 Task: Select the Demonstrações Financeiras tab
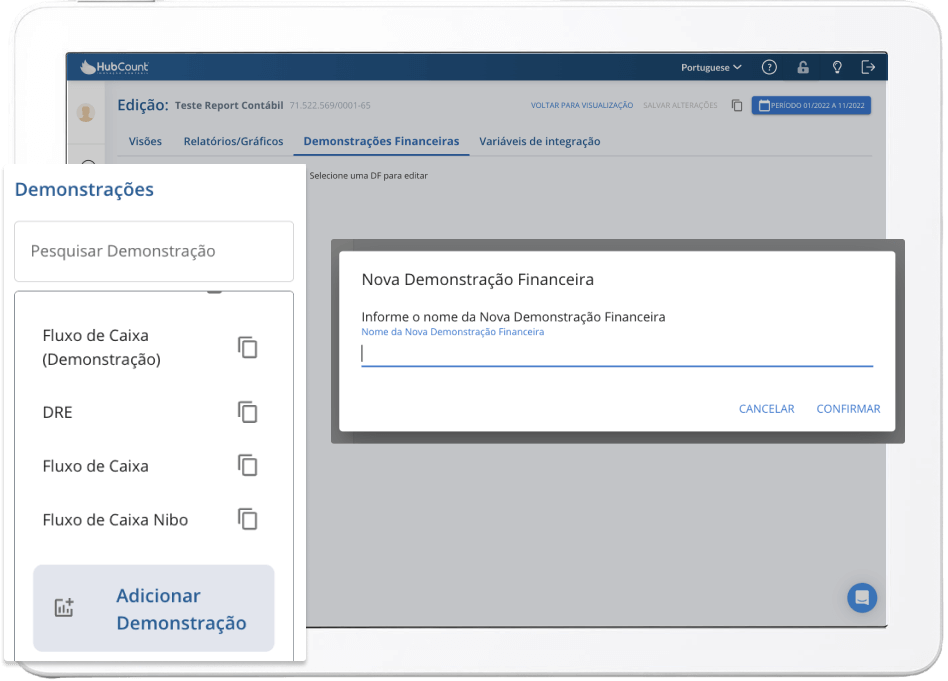381,142
